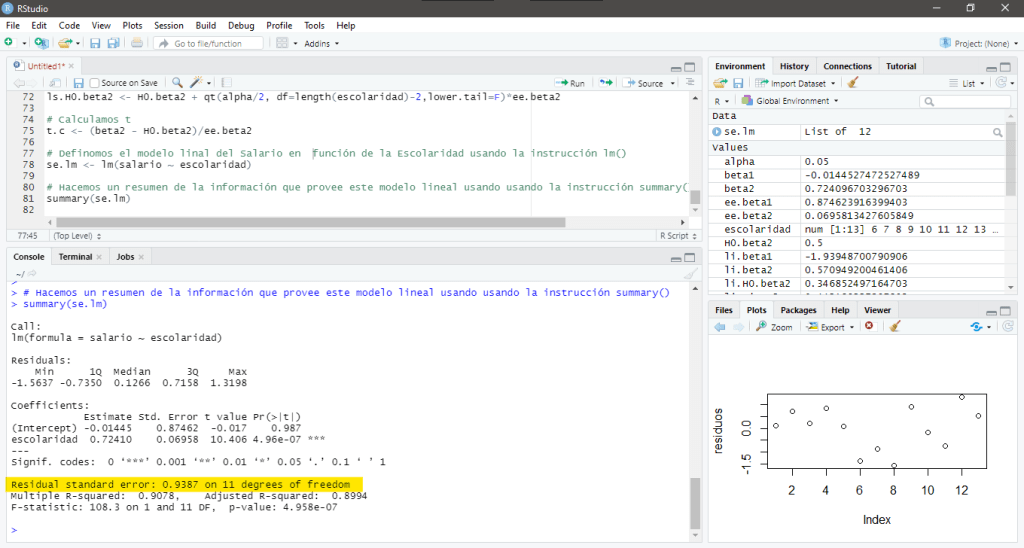Image resolution: width=1024 pixels, height=548 pixels.
Task: Clear all plots using the broom icon
Action: pos(895,327)
